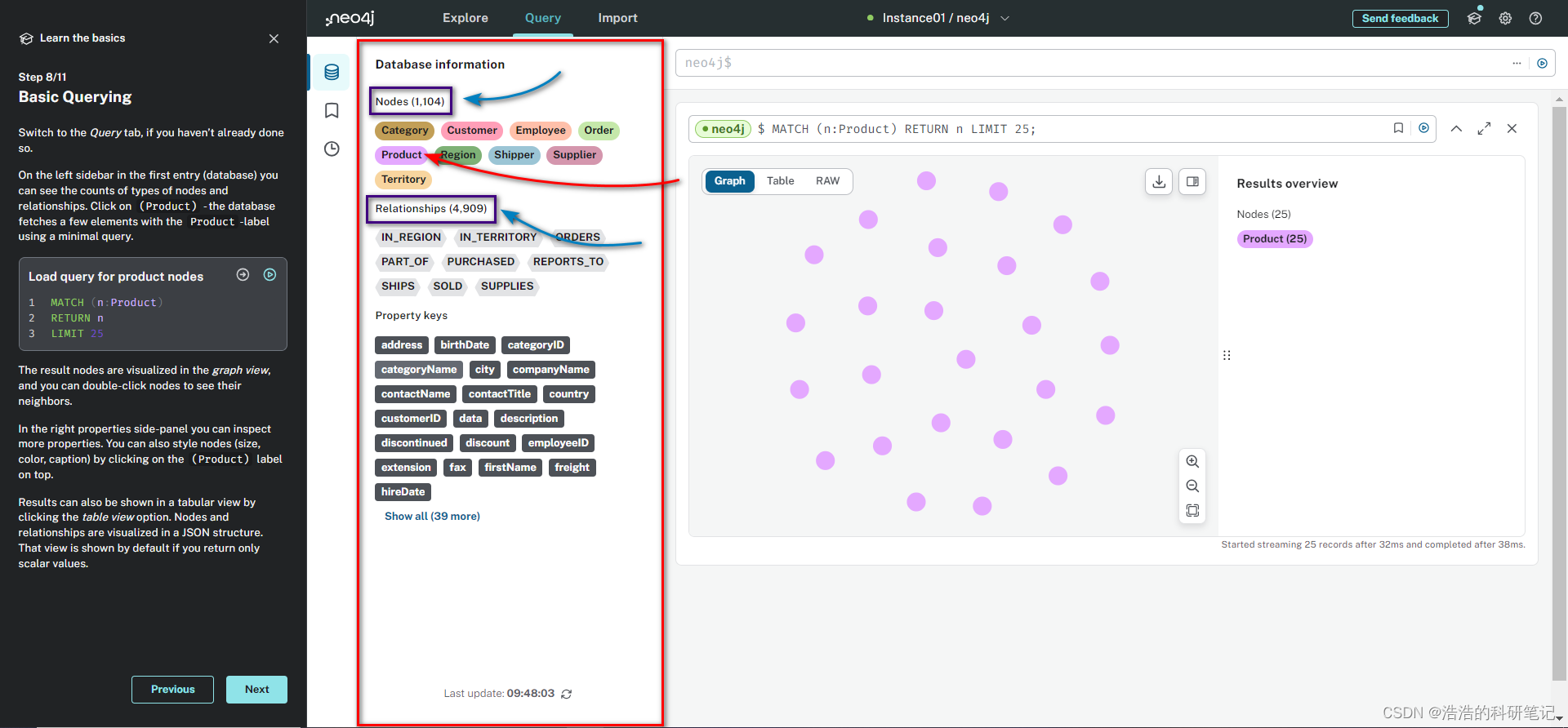Load product query into editor arrow icon

[243, 275]
